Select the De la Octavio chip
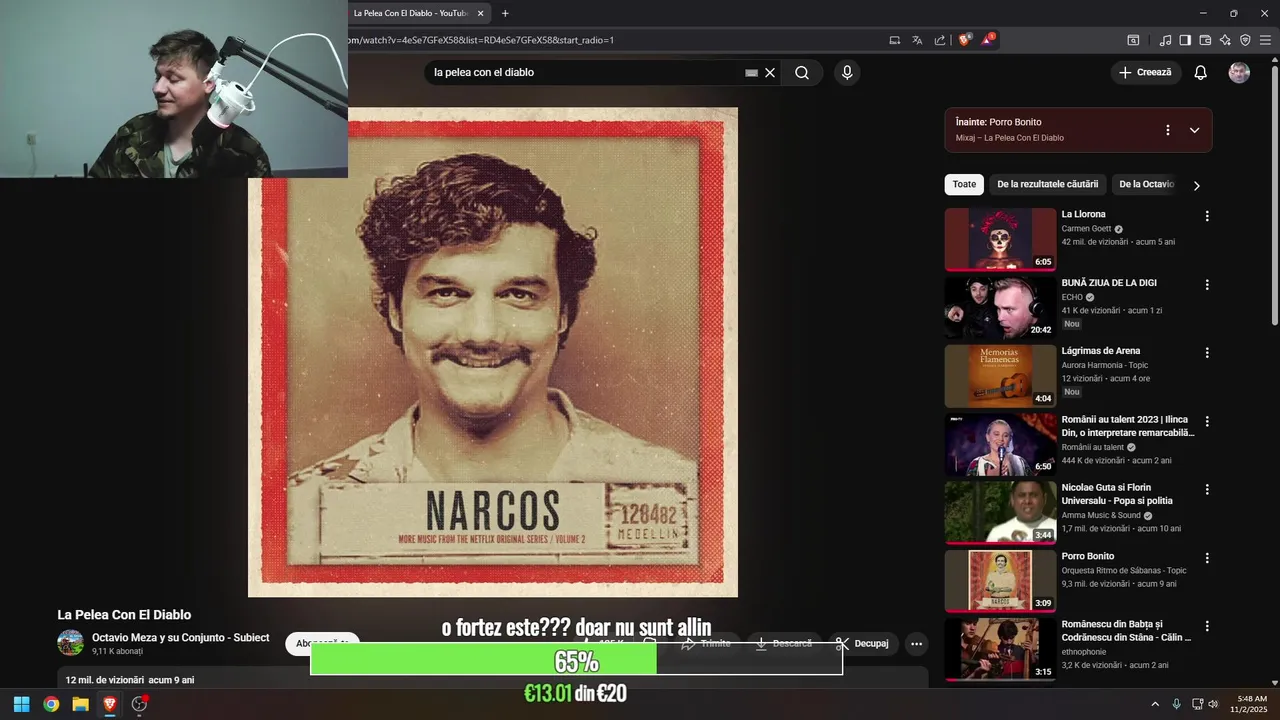 1147,184
